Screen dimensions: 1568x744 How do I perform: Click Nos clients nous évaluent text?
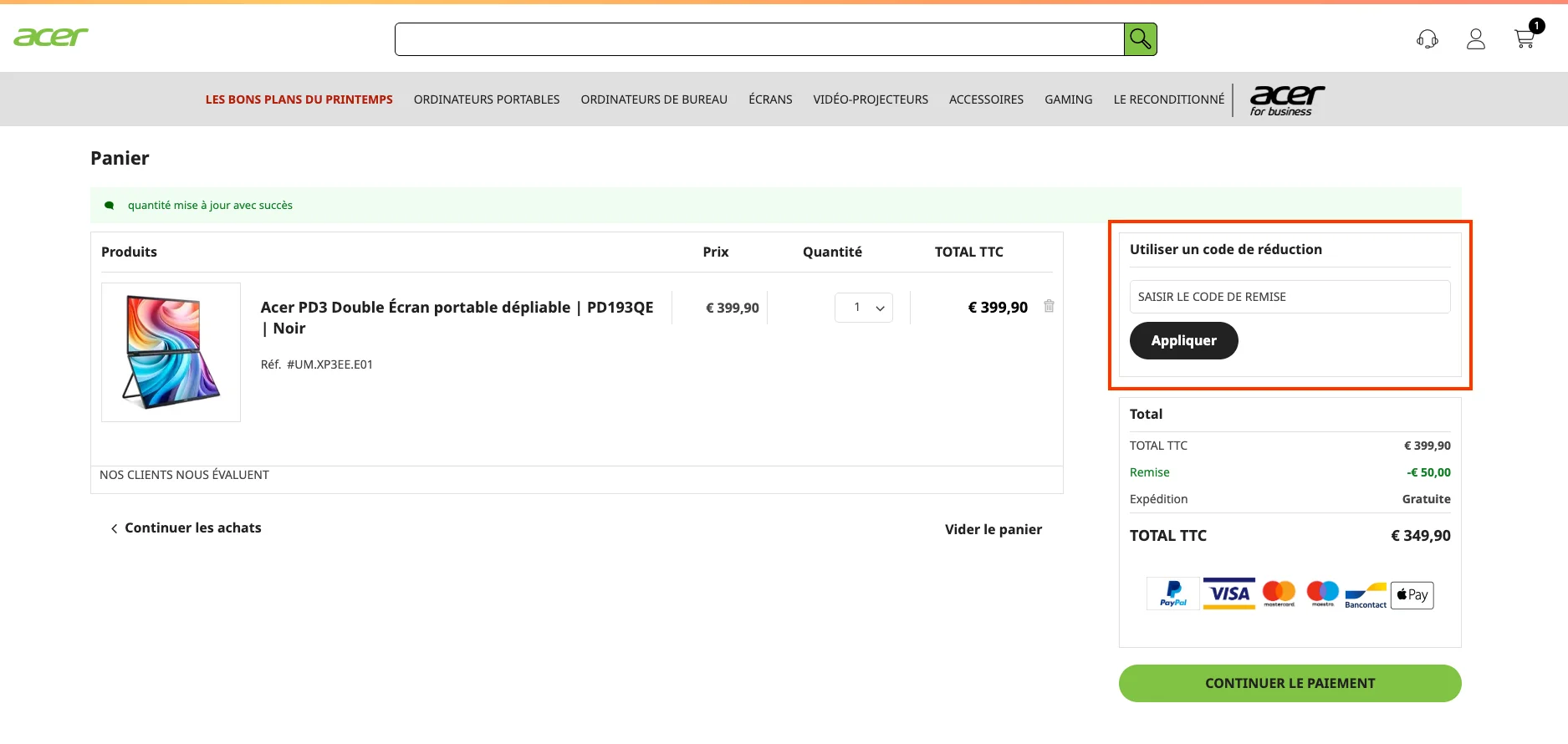coord(184,475)
